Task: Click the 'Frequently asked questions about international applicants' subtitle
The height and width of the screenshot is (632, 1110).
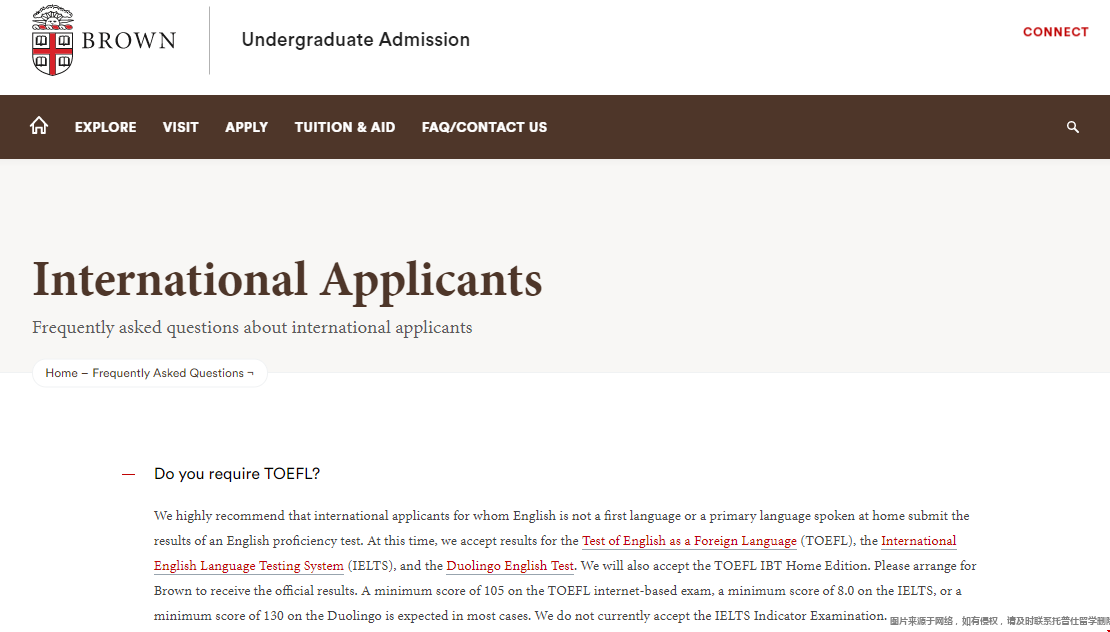Action: point(252,328)
